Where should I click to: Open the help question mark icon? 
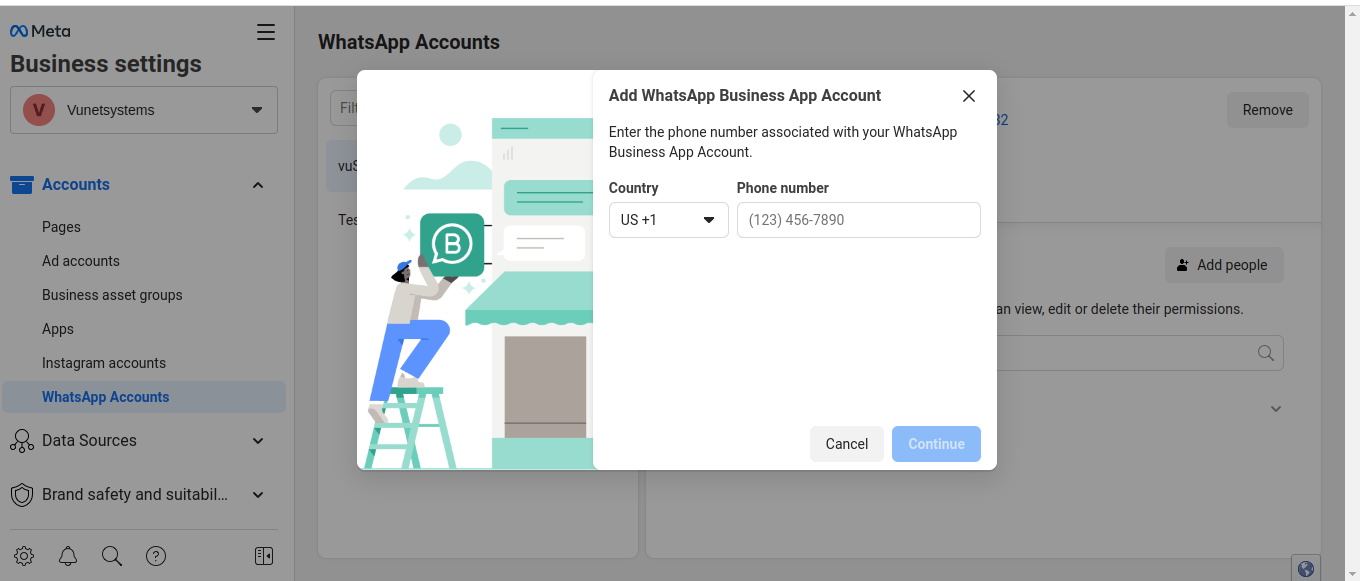(x=156, y=556)
